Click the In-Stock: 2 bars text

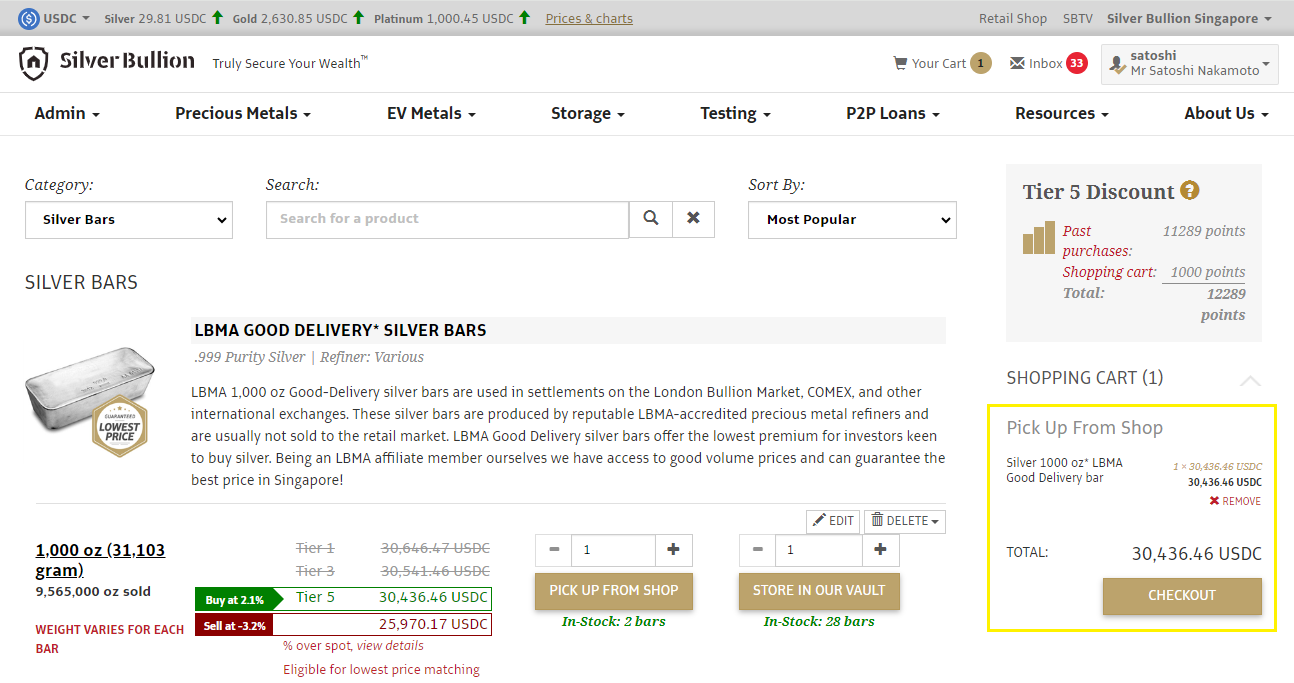[x=614, y=622]
